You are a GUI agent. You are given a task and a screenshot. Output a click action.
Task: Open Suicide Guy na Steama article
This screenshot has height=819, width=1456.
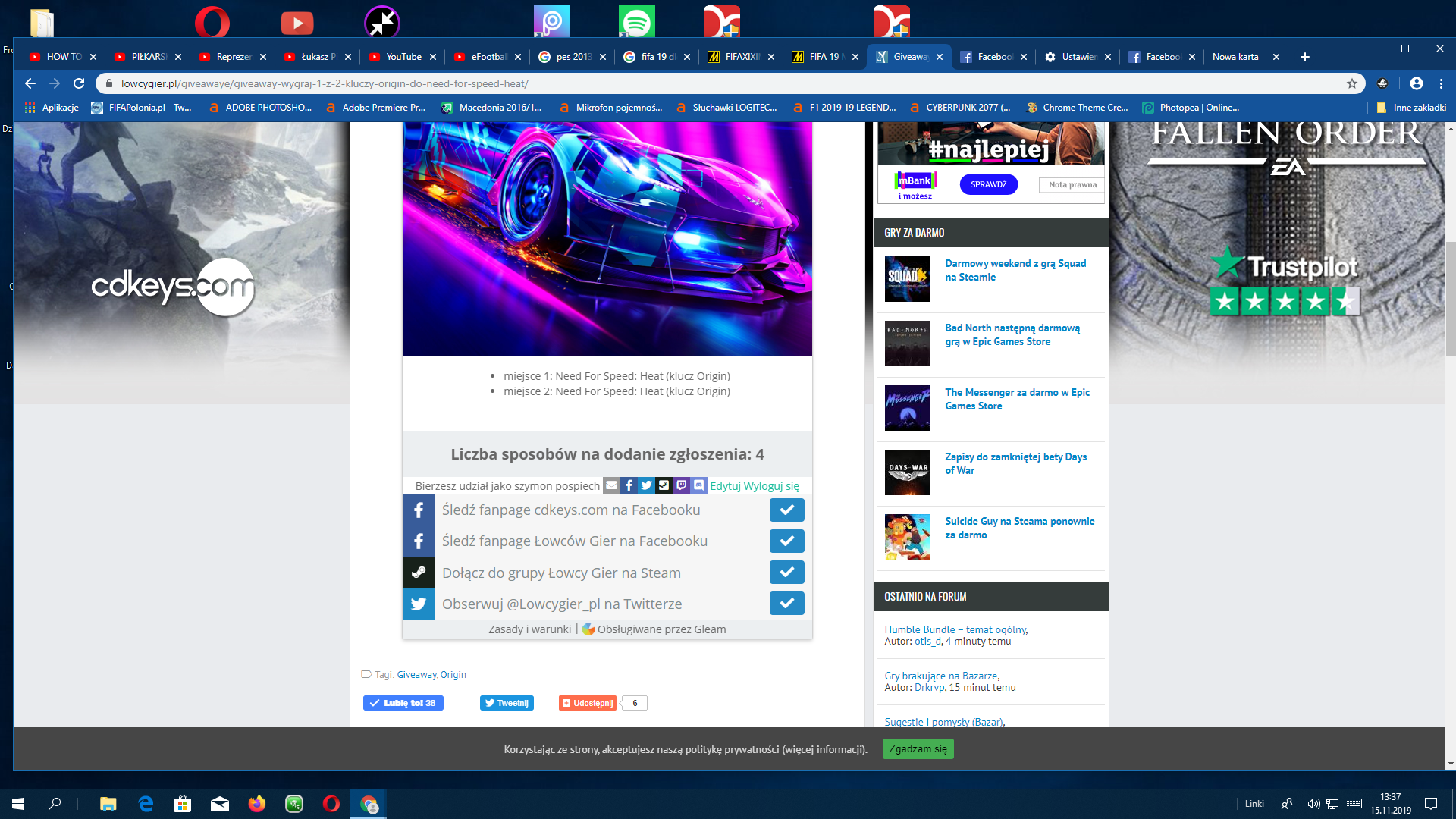coord(1019,528)
